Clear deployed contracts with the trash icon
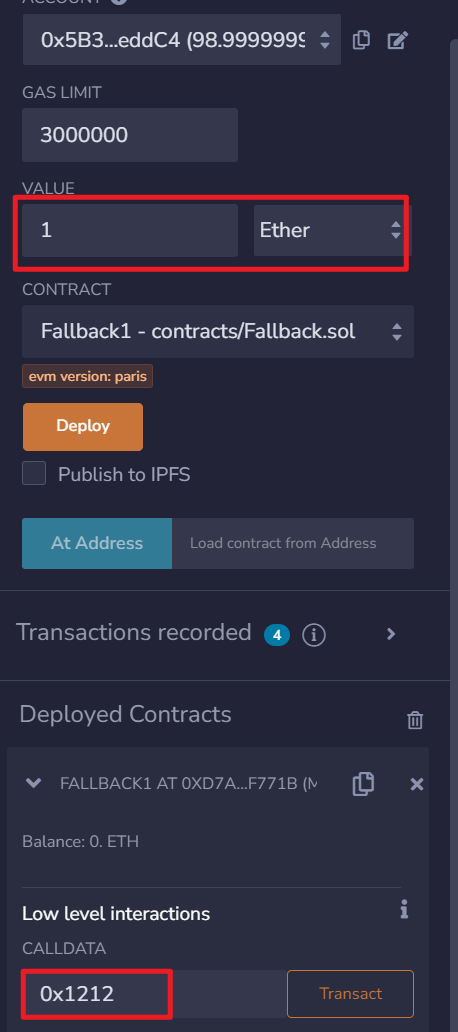The image size is (458, 1032). pos(415,720)
